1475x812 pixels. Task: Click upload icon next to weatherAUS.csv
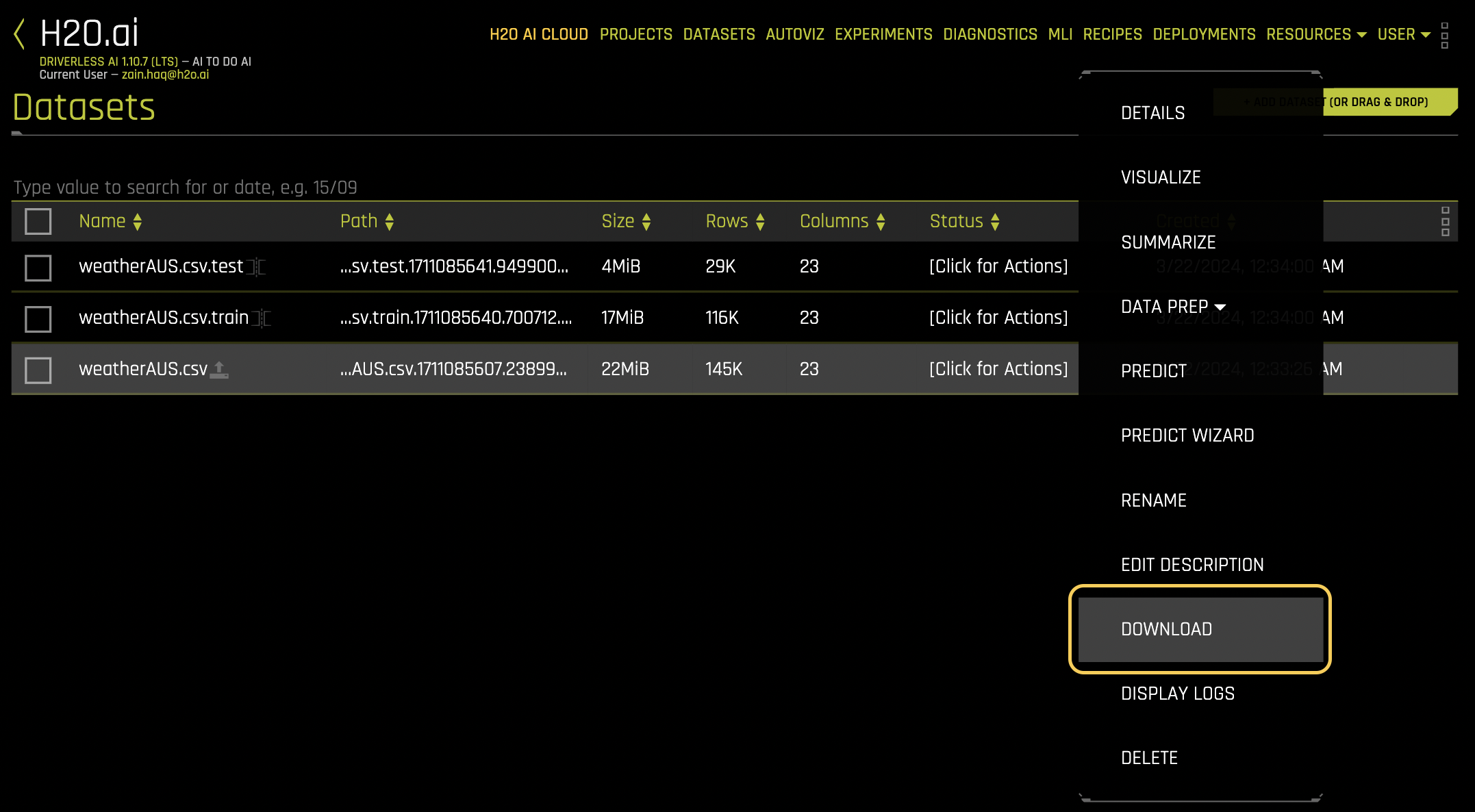point(219,368)
